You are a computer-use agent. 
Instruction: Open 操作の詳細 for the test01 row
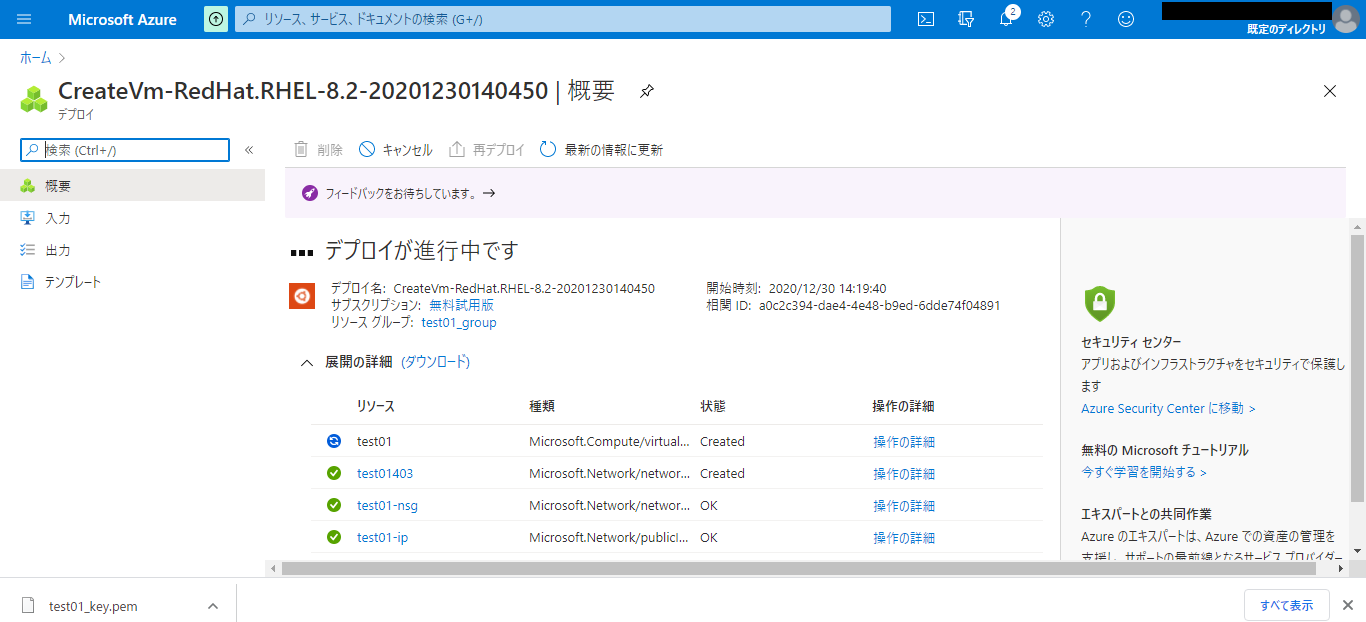[904, 442]
